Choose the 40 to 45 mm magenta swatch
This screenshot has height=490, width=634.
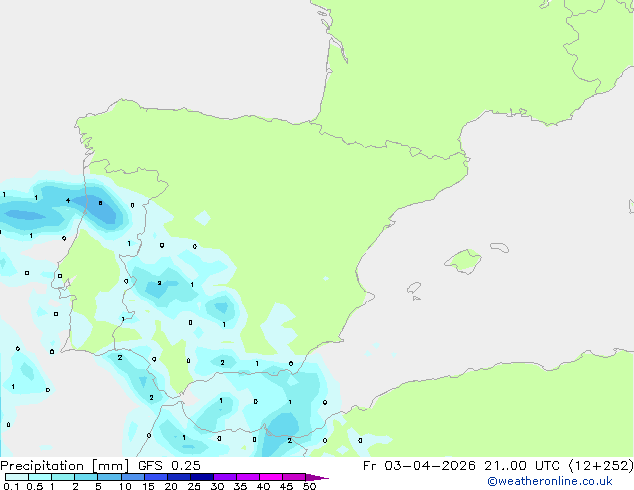[x=271, y=477]
